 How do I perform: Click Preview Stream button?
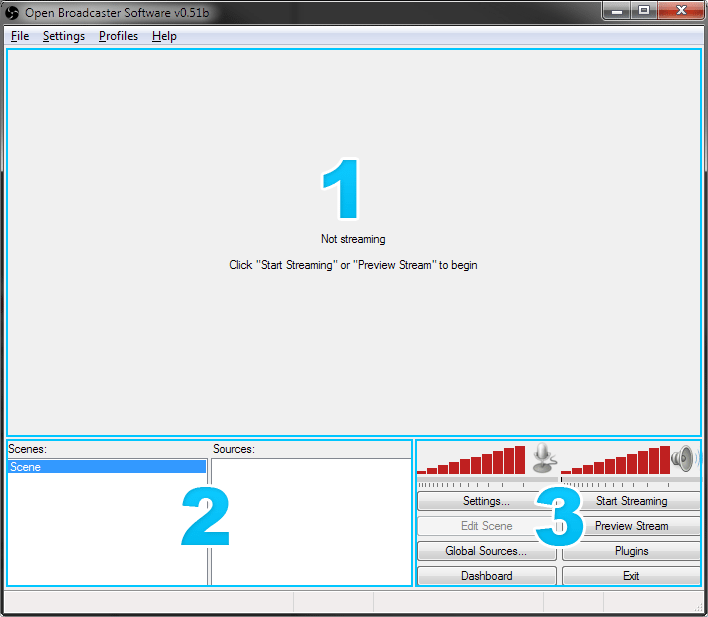click(x=631, y=526)
